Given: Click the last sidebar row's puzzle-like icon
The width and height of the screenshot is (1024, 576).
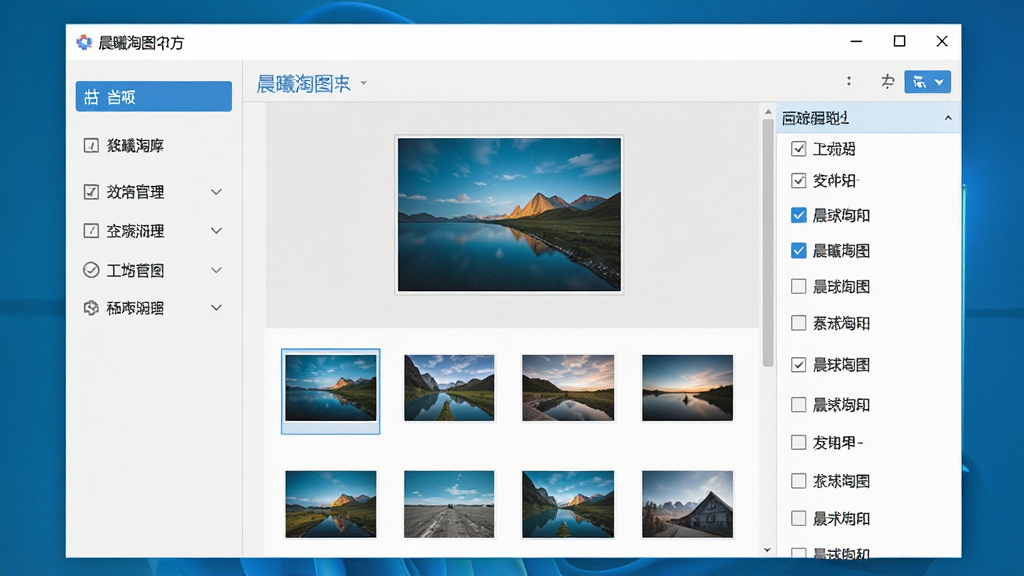Looking at the screenshot, I should tap(91, 308).
